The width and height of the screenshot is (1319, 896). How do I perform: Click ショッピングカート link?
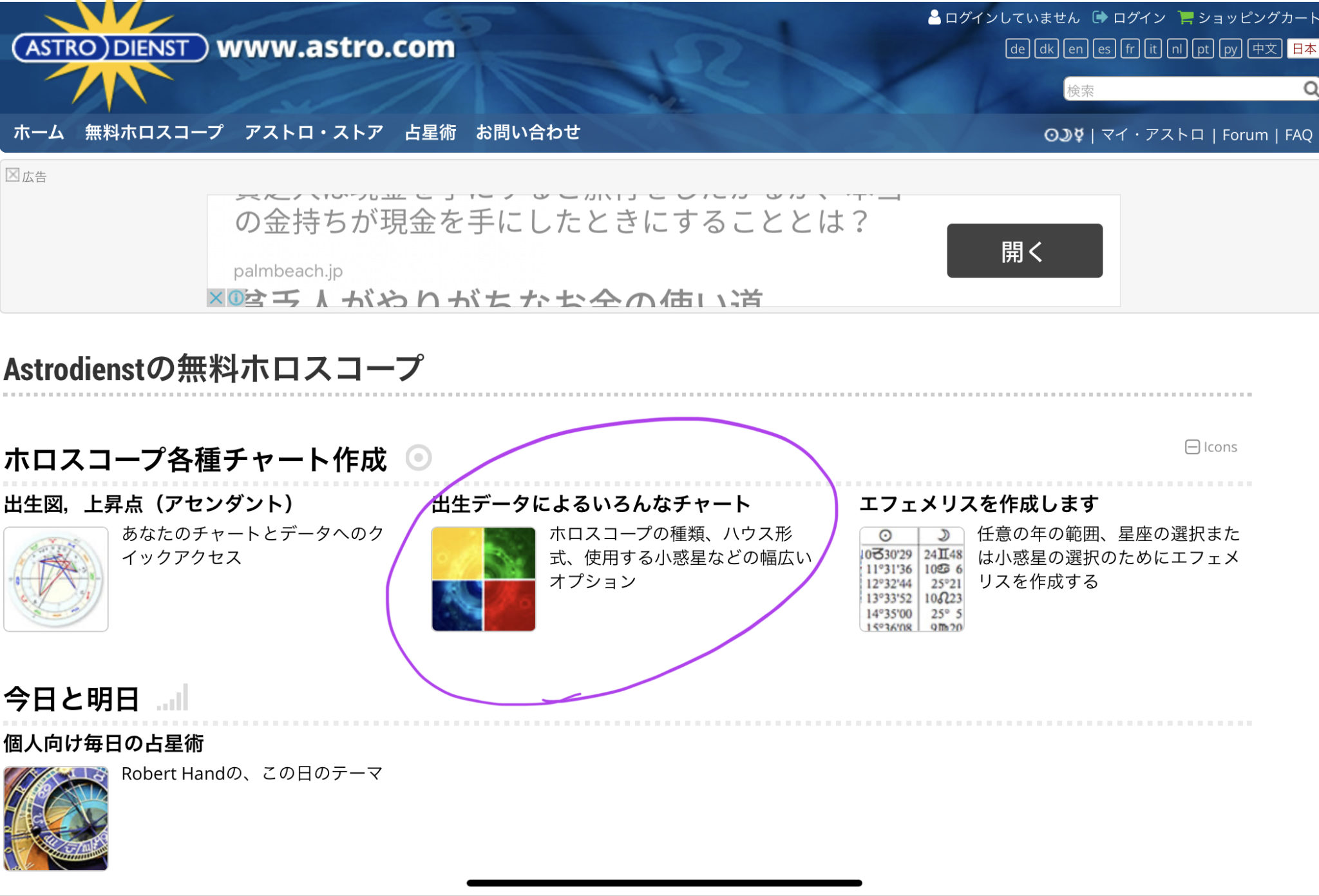(x=1258, y=17)
